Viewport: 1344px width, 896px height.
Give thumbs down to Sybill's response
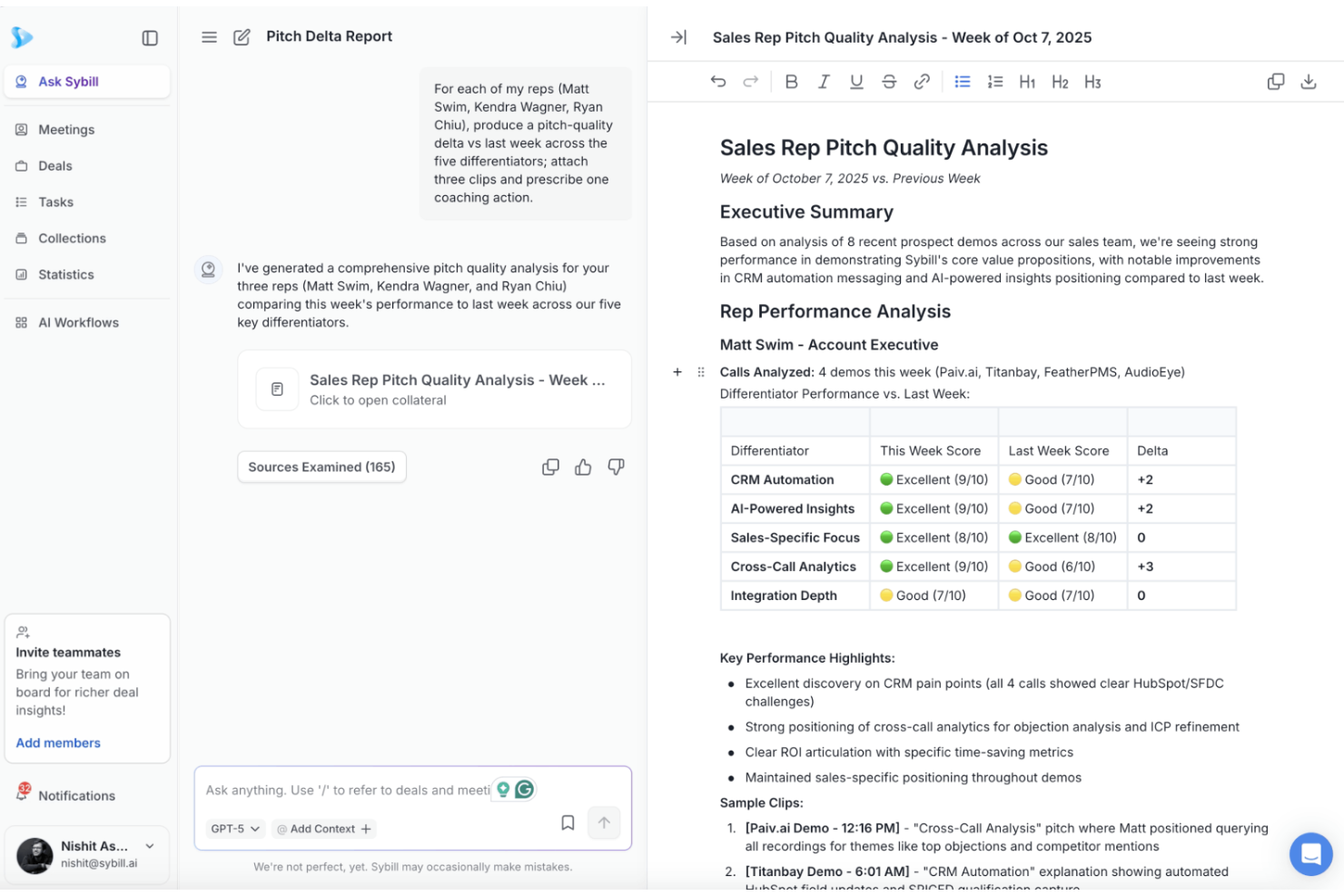point(616,467)
